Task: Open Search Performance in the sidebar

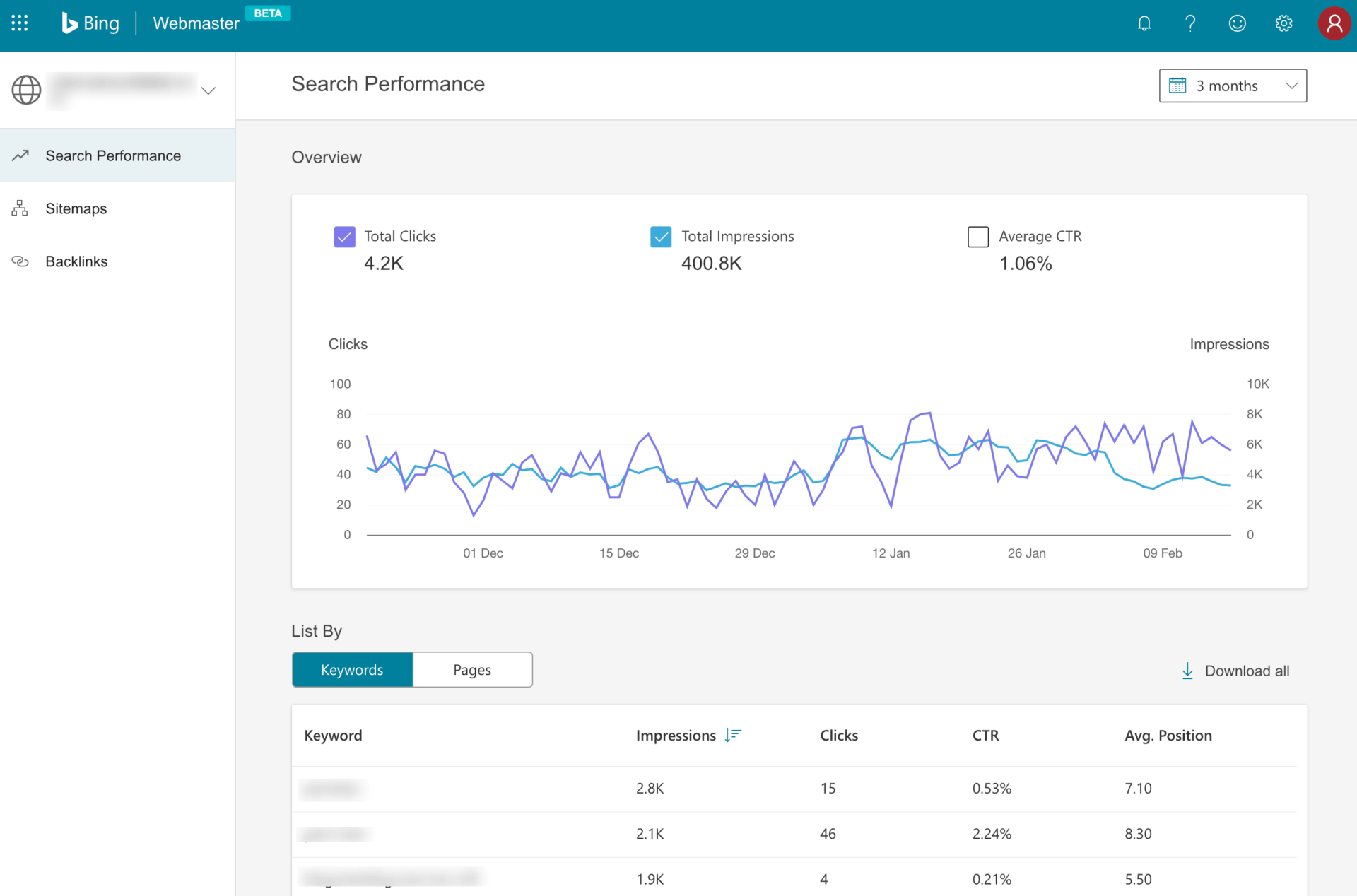Action: click(x=113, y=155)
